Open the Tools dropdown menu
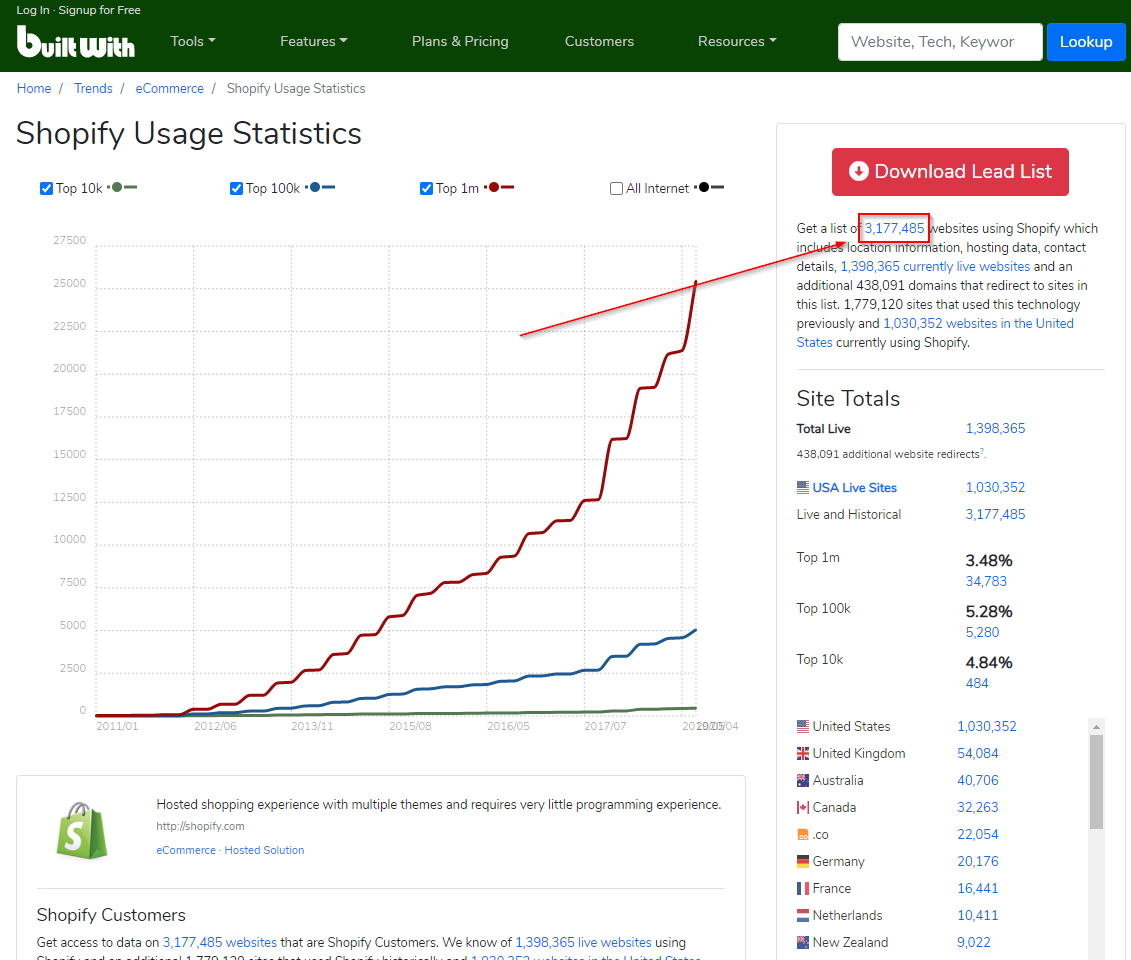 [x=193, y=41]
